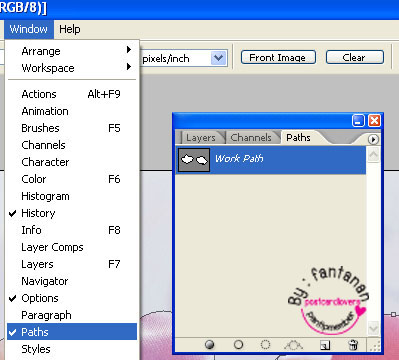Select the Paths tab

[x=298, y=137]
